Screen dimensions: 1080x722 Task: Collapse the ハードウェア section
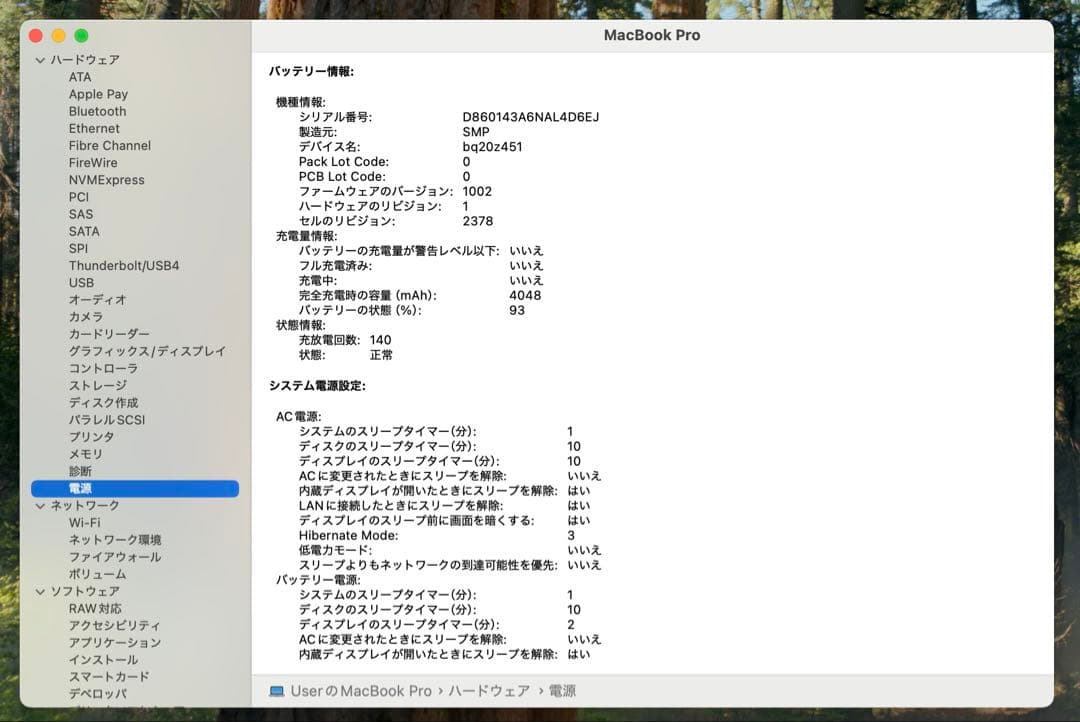(x=40, y=59)
